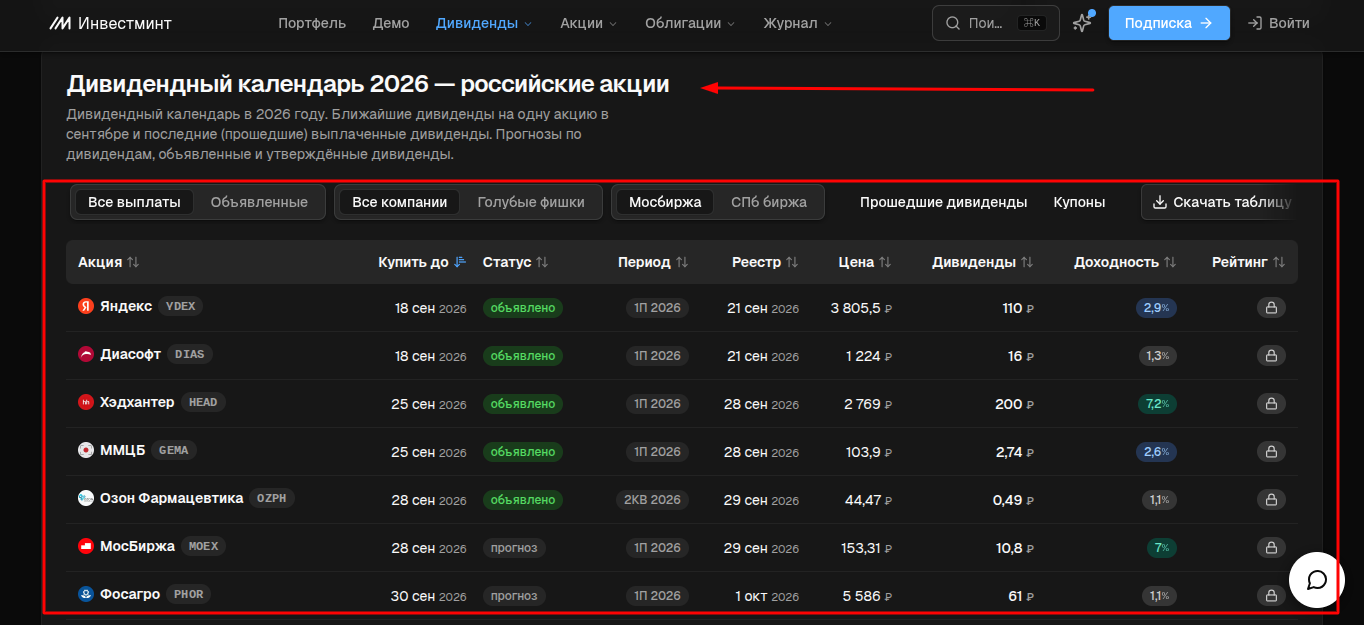1364x625 pixels.
Task: Expand the Дивиденды menu dropdown
Action: (484, 23)
